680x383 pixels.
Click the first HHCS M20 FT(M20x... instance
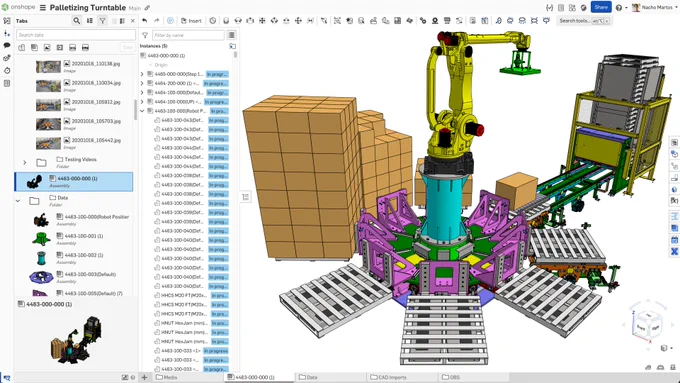191,295
